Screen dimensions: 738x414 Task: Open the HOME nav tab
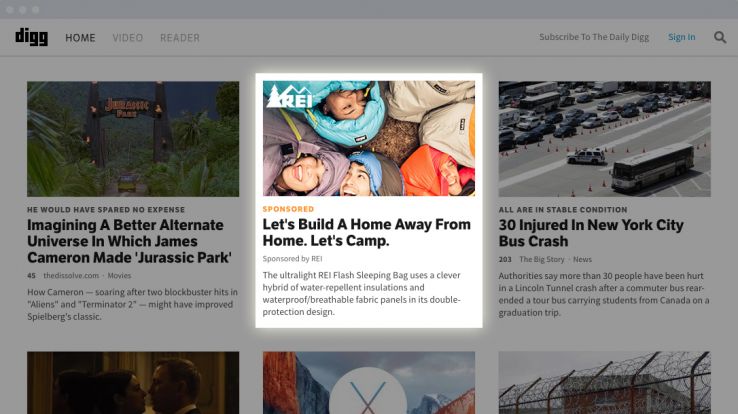coord(80,38)
